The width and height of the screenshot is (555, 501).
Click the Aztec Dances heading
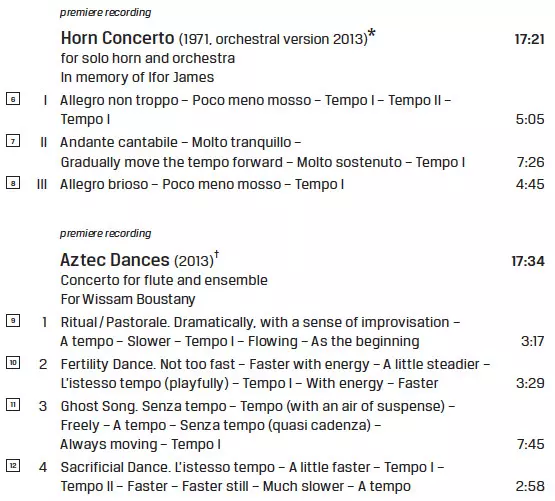coord(115,260)
